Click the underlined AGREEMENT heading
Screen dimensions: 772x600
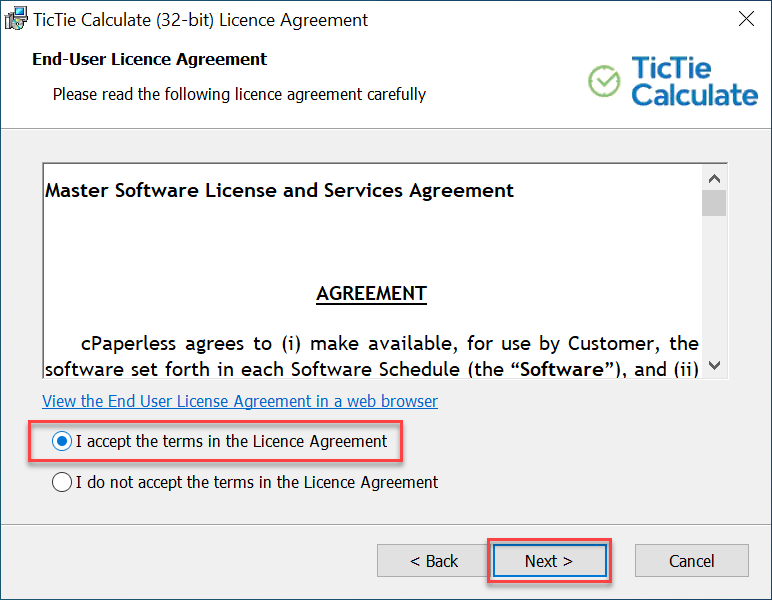coord(371,294)
